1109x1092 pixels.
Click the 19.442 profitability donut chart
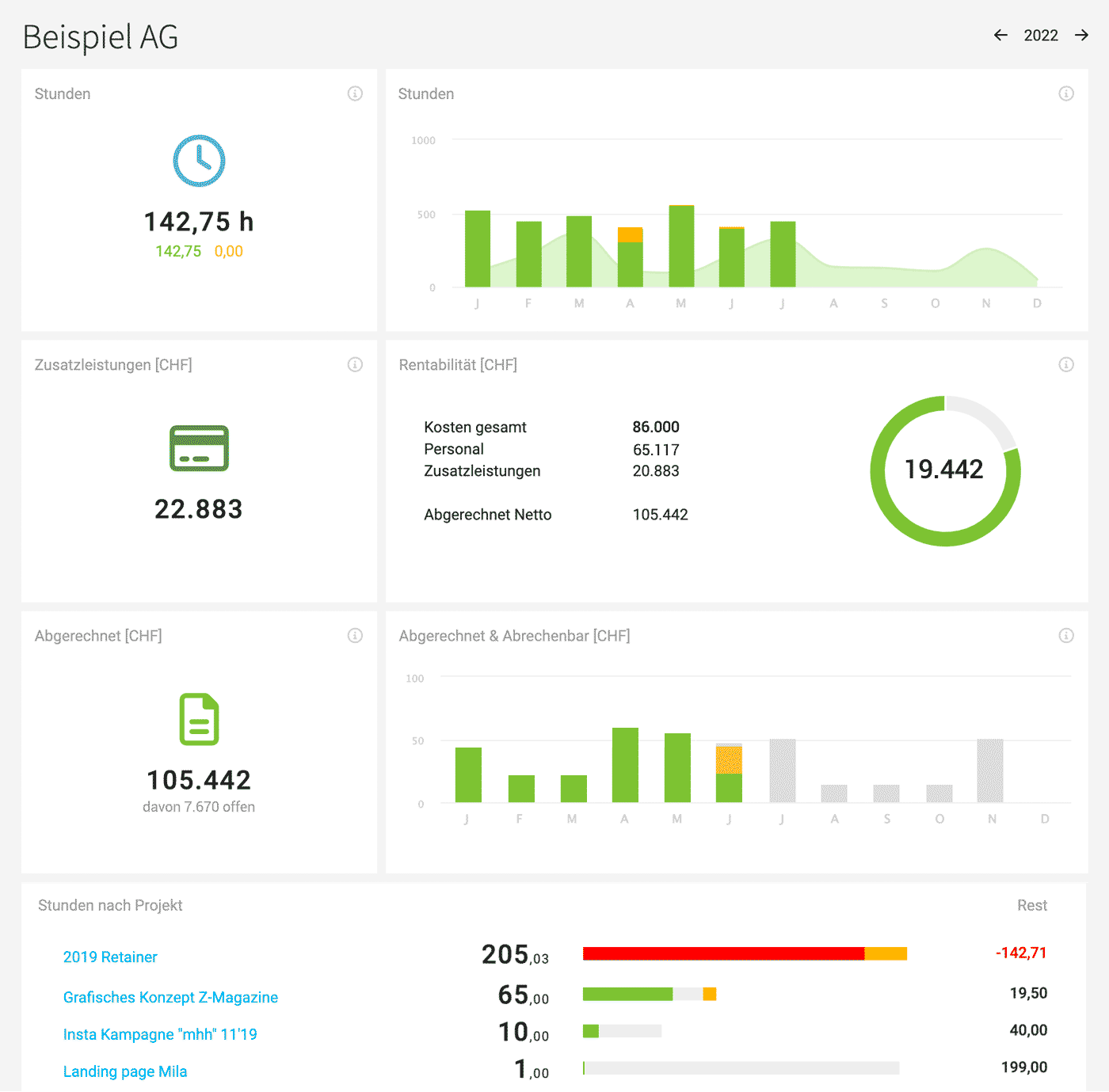point(945,470)
